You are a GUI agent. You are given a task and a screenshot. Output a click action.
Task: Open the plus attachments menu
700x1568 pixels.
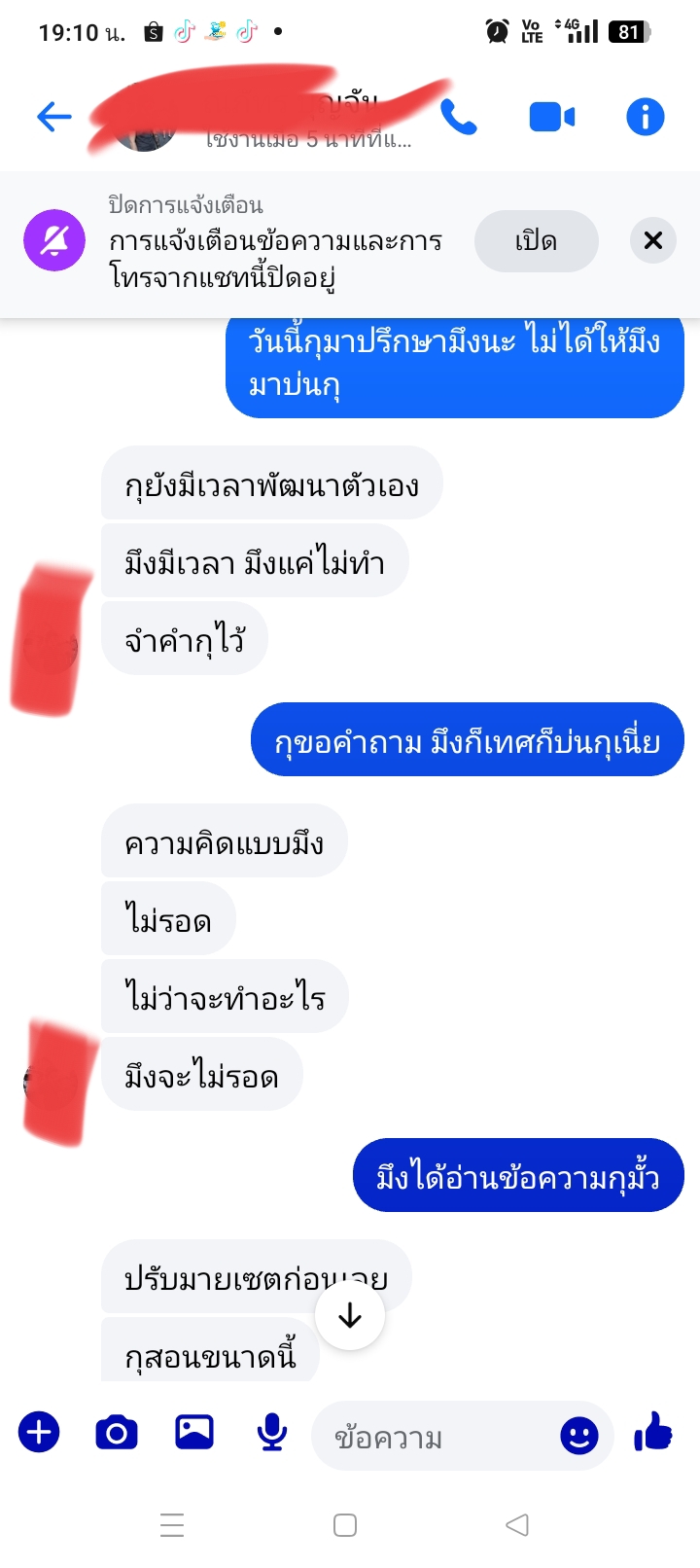tap(39, 1432)
